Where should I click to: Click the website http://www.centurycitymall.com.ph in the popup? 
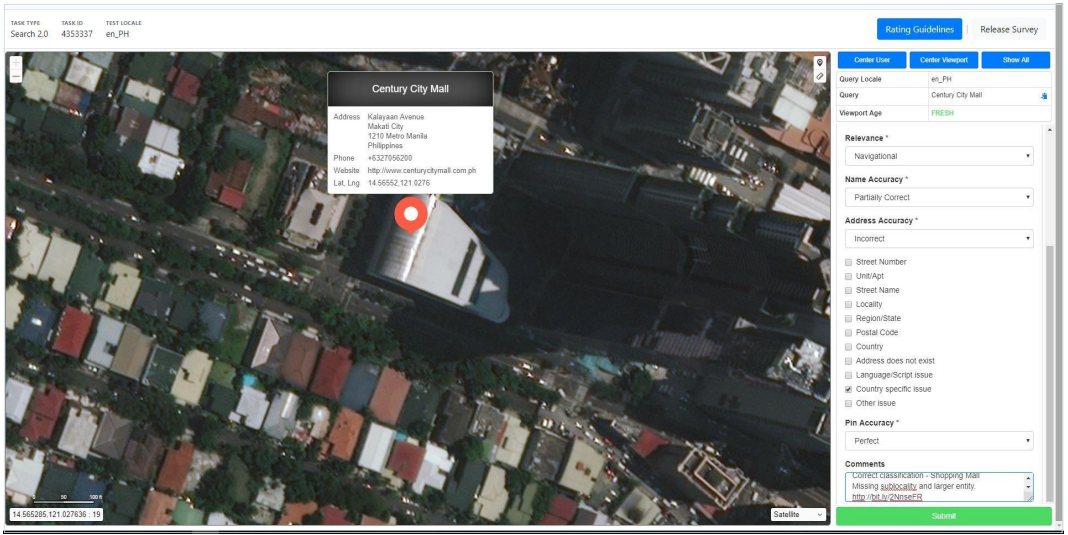point(422,170)
